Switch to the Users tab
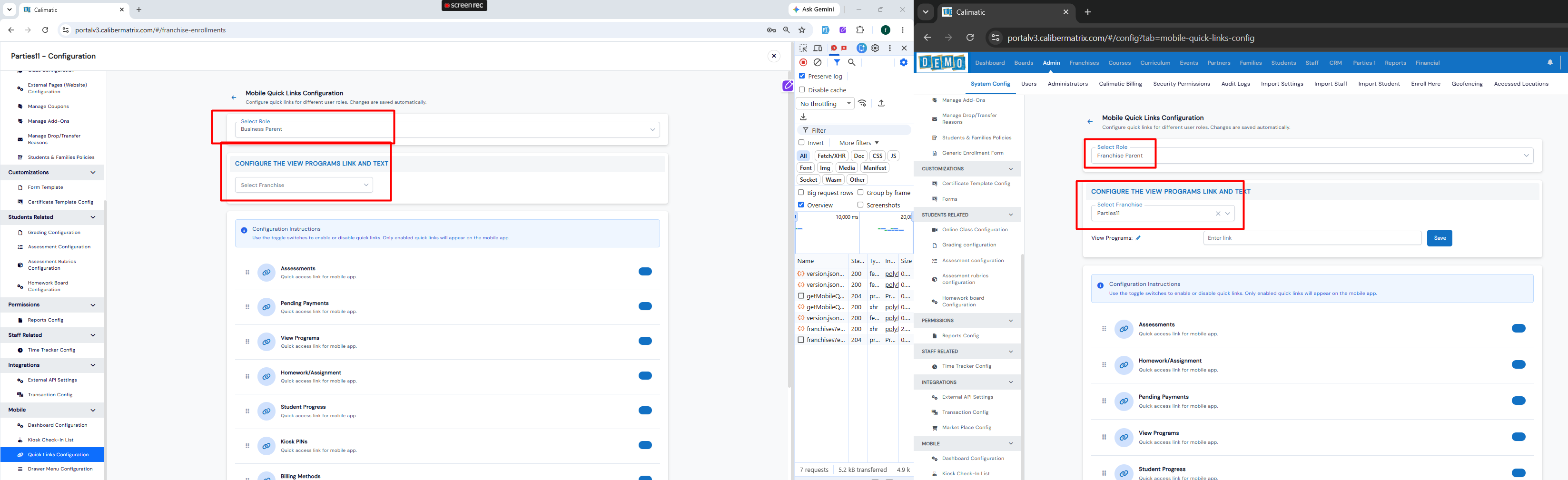Viewport: 1568px width, 480px height. point(1029,84)
